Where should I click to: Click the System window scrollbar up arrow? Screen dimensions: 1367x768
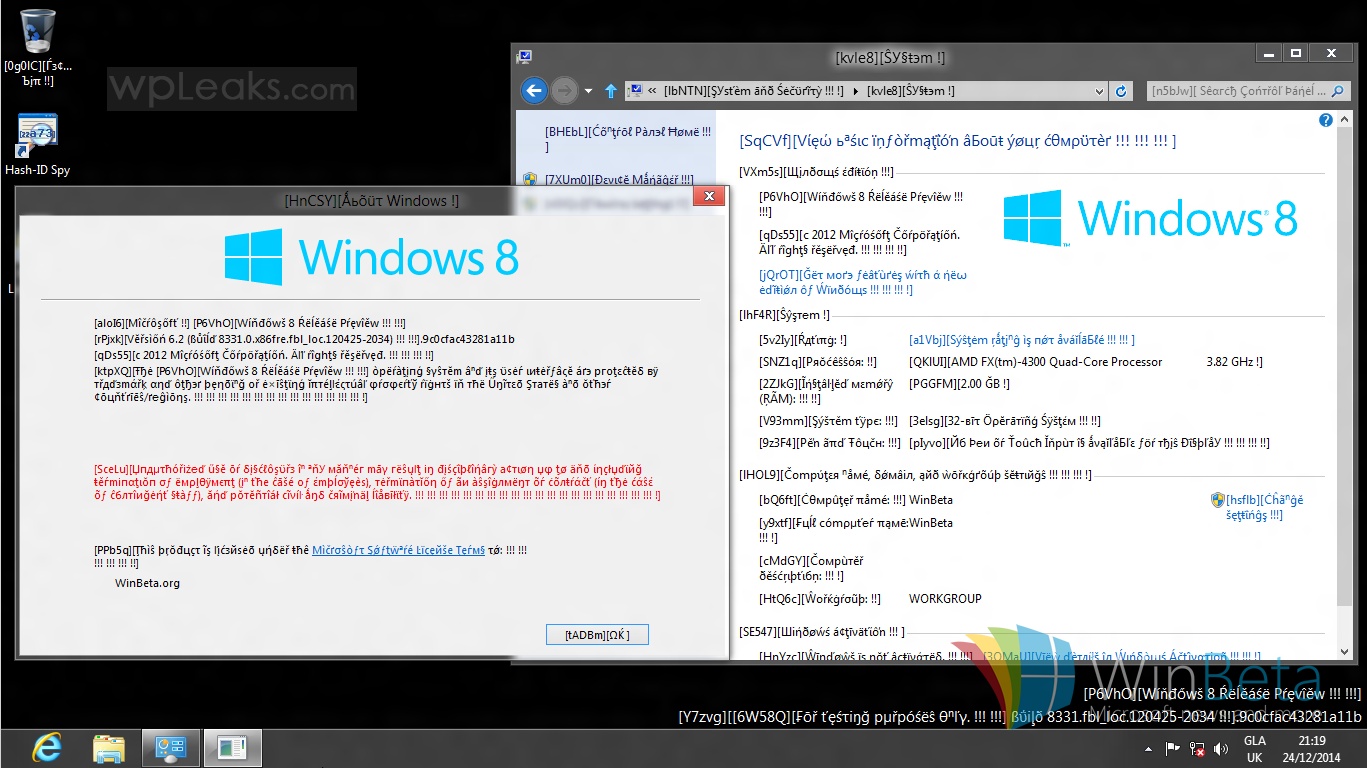tap(1345, 119)
